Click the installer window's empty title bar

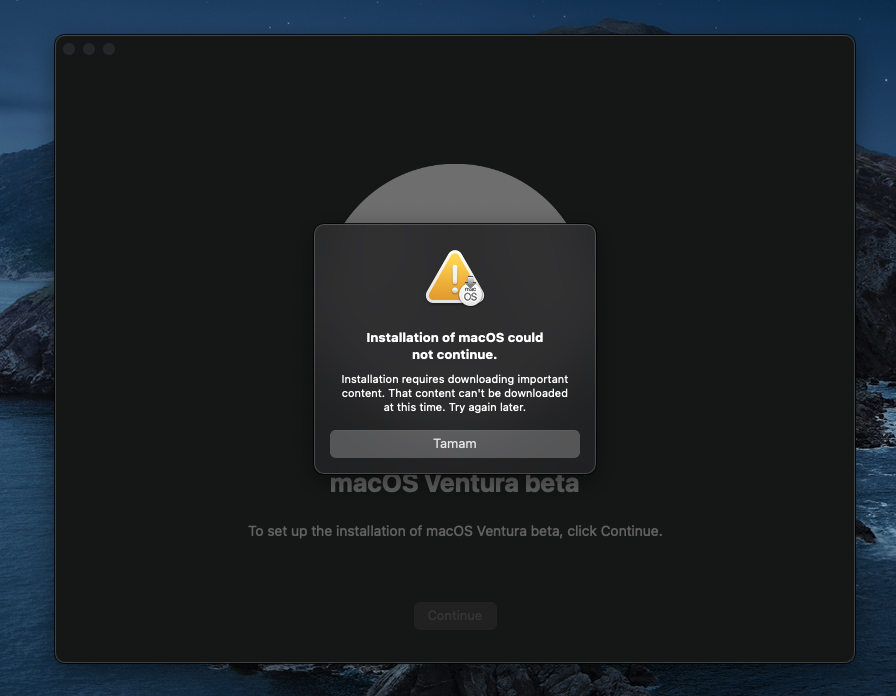point(450,49)
